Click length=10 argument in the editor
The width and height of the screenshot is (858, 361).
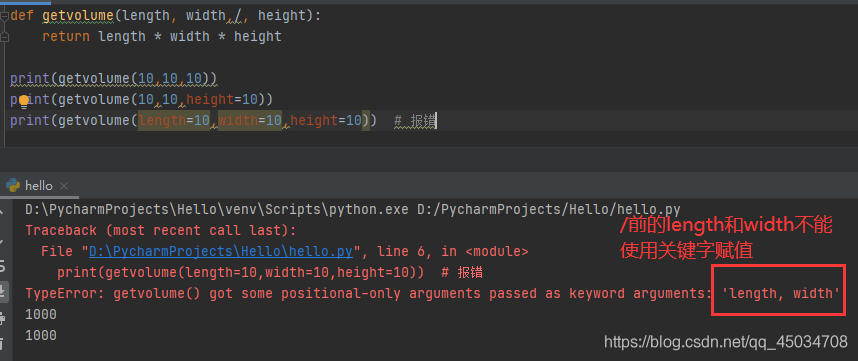(174, 120)
